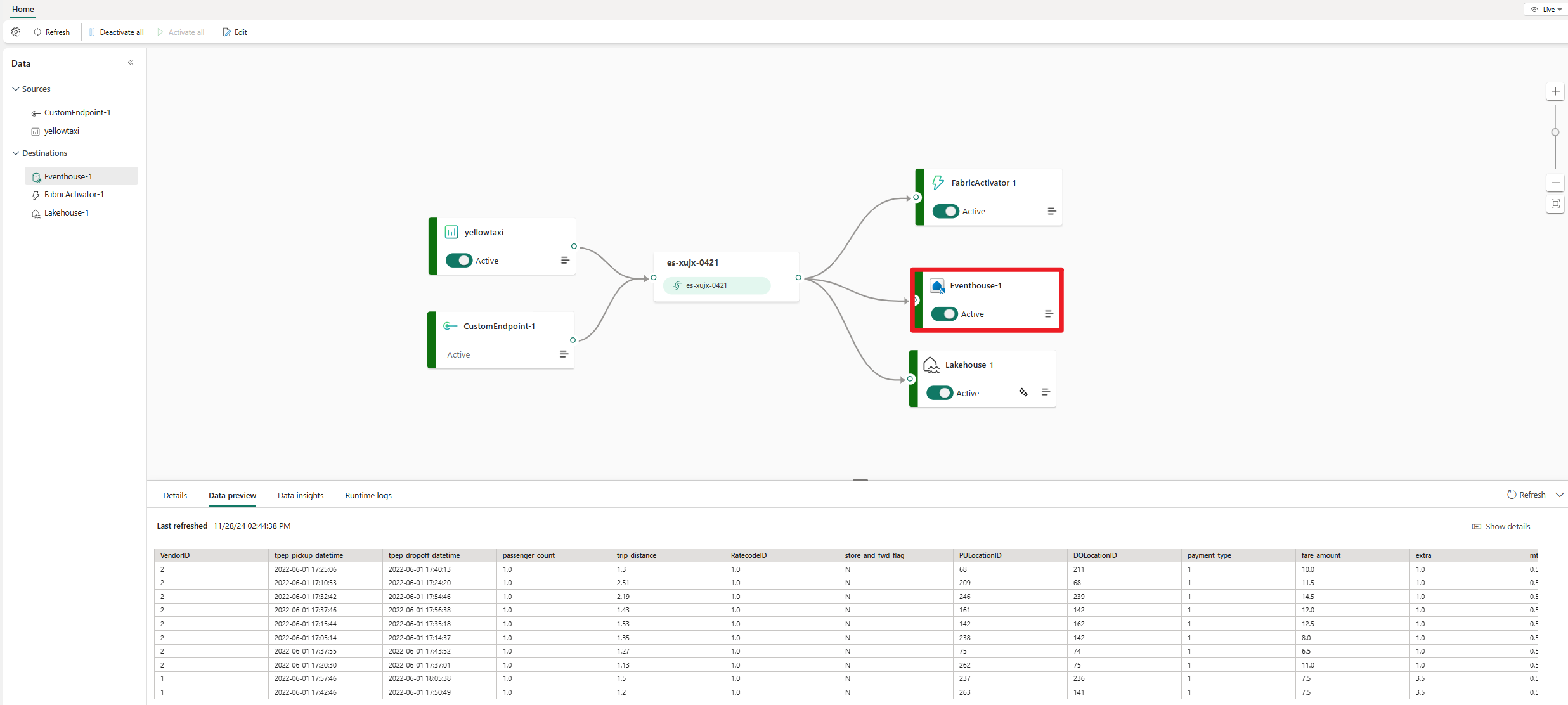Viewport: 1568px width, 705px height.
Task: Toggle the Lakehouse-1 Active switch
Action: 940,393
